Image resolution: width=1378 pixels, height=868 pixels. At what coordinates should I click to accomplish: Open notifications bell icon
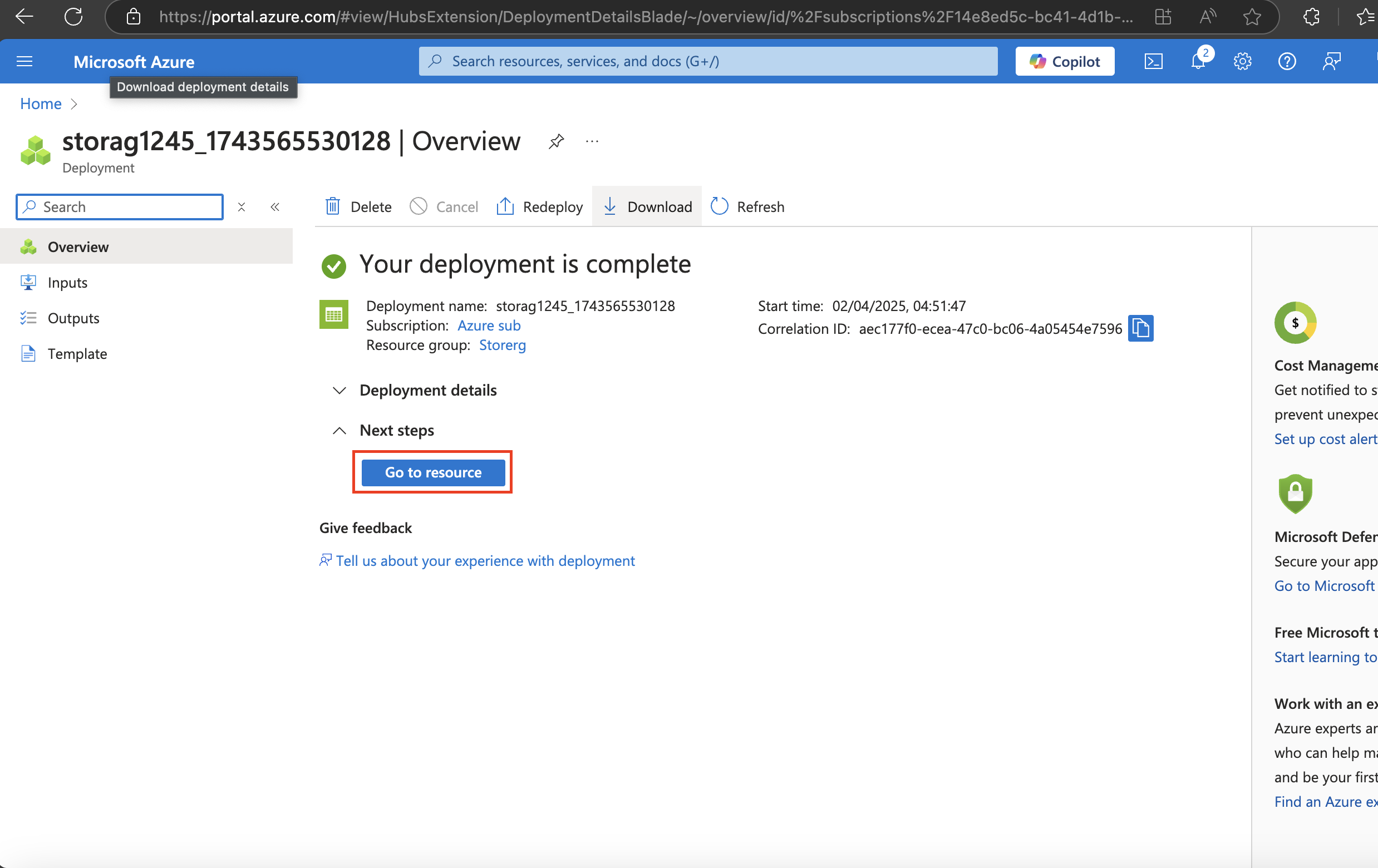click(1198, 61)
